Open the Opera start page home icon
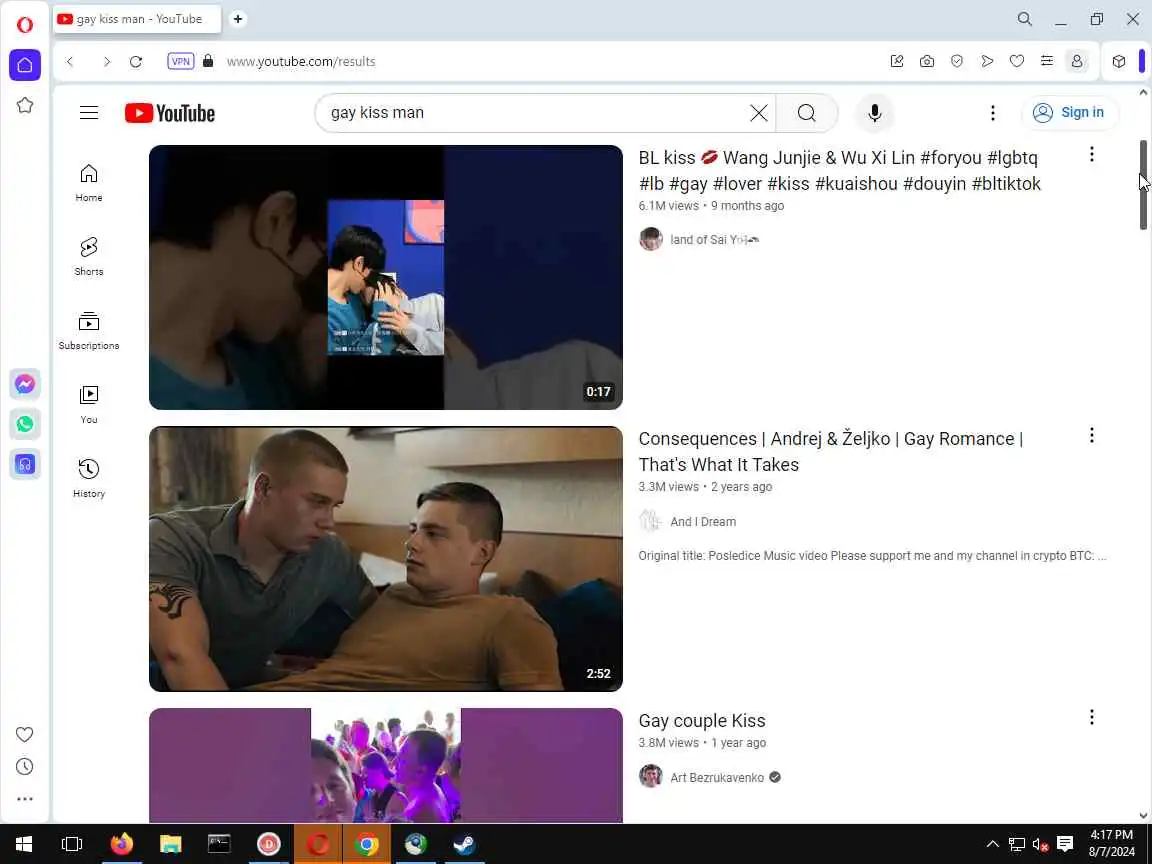 point(24,65)
